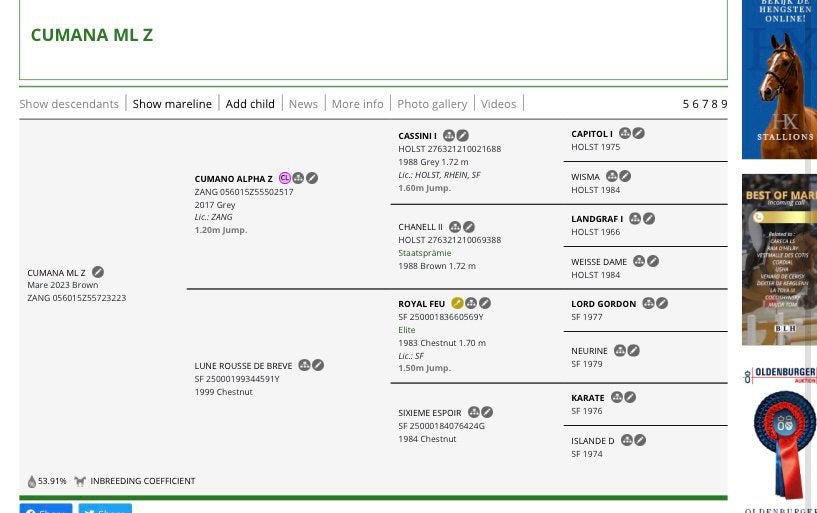817x513 pixels.
Task: Click the blood percentage drop icon
Action: pos(32,481)
